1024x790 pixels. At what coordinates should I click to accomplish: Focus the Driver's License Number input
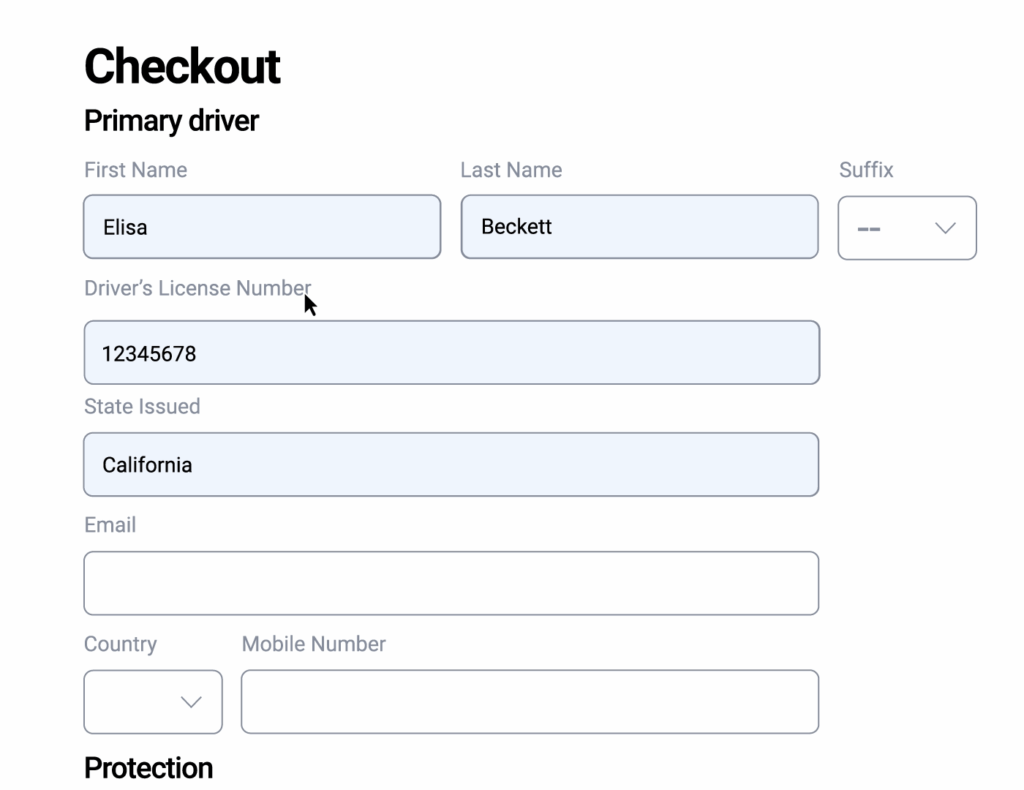[451, 353]
